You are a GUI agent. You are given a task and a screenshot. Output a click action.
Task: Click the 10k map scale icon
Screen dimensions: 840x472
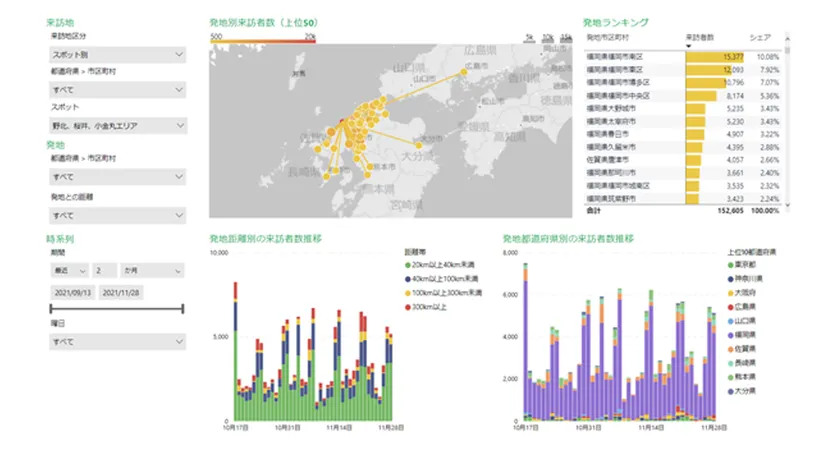point(548,39)
